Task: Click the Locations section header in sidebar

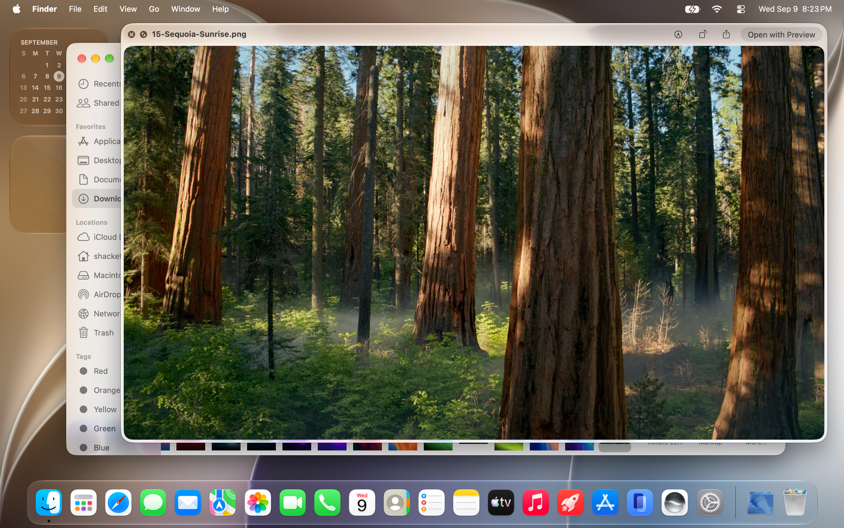Action: [x=91, y=222]
